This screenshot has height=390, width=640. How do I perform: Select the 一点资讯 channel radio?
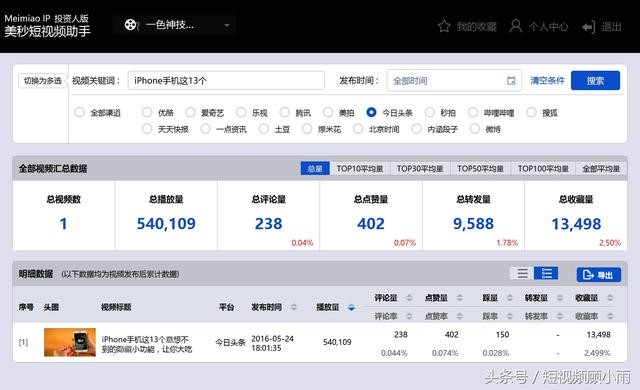click(205, 129)
